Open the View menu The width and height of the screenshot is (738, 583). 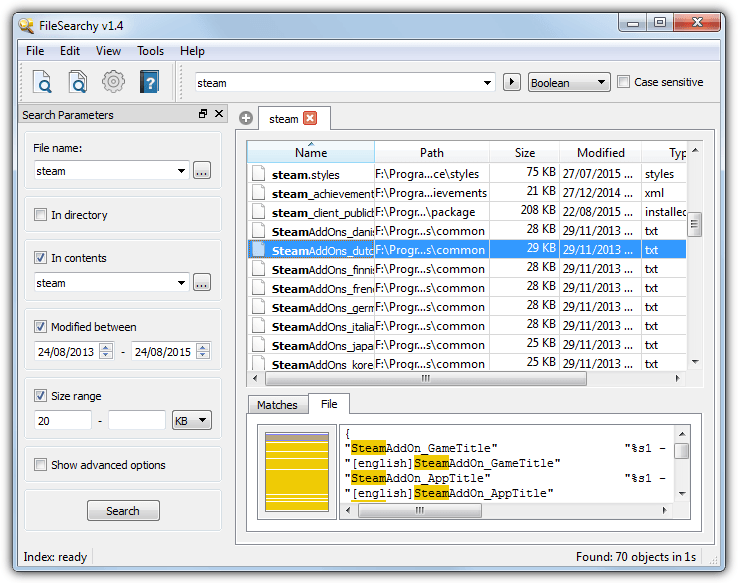108,51
